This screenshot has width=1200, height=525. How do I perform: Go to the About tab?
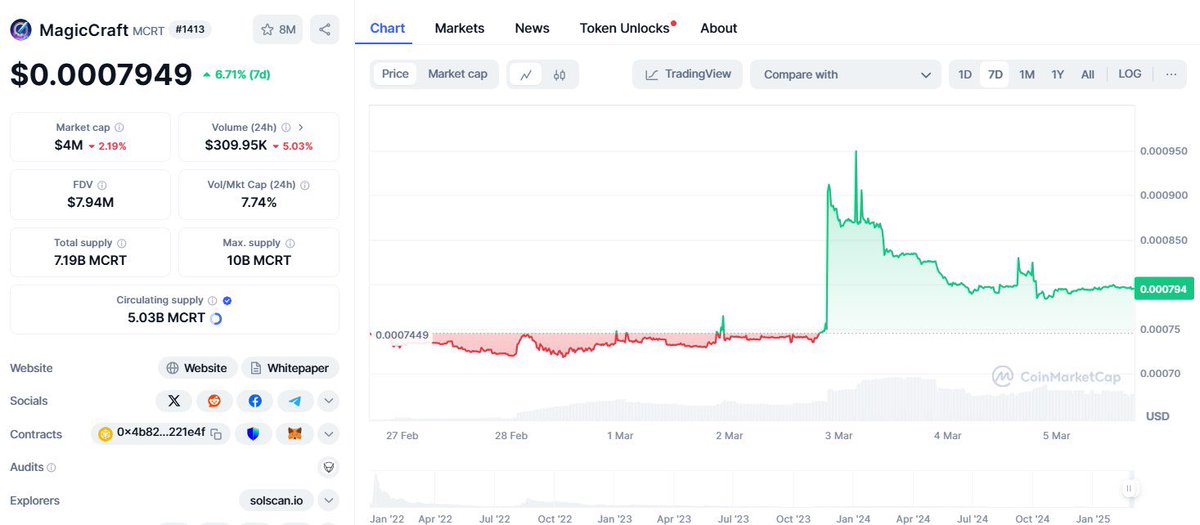coord(719,28)
